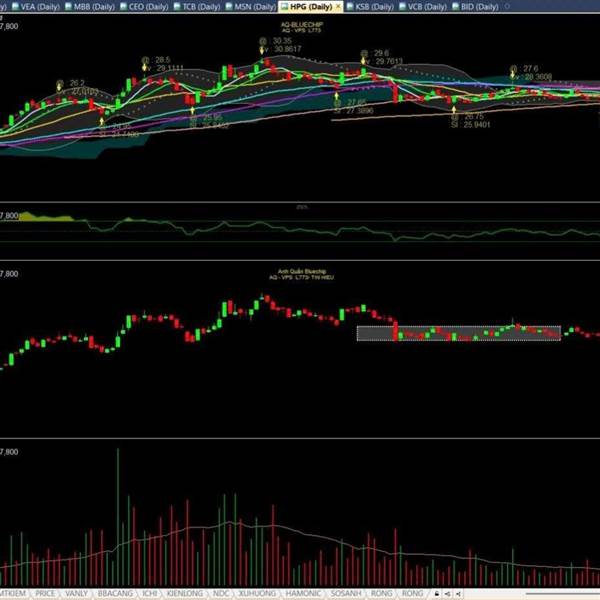Open the ICHI sheet tab
This screenshot has height=600, width=600.
(x=150, y=593)
